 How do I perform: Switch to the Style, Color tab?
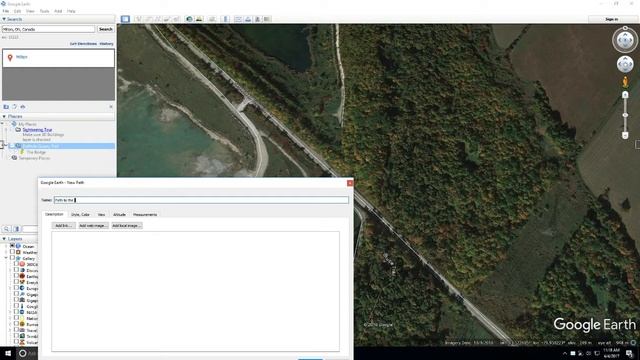(80, 214)
